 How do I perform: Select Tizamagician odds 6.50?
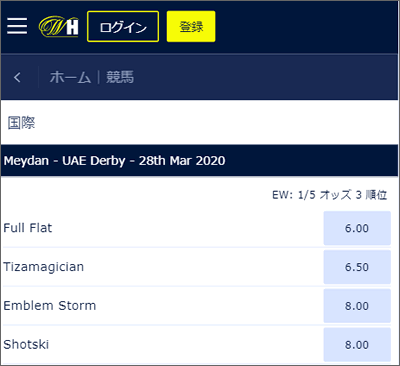point(357,267)
